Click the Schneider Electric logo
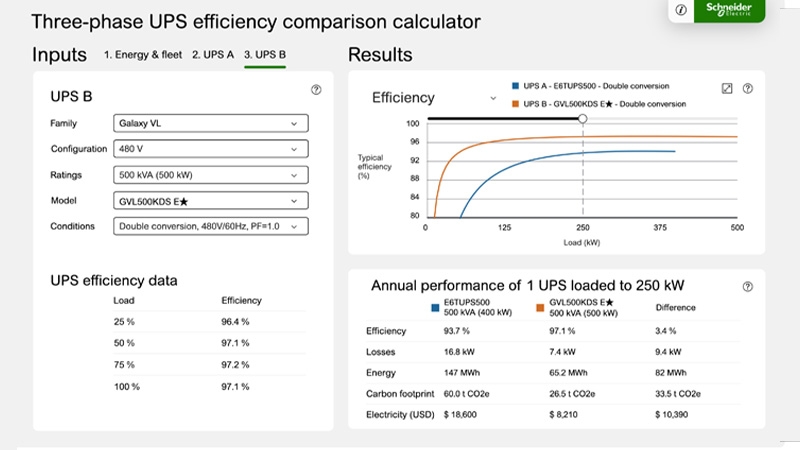Viewport: 800px width, 450px height. click(x=734, y=10)
